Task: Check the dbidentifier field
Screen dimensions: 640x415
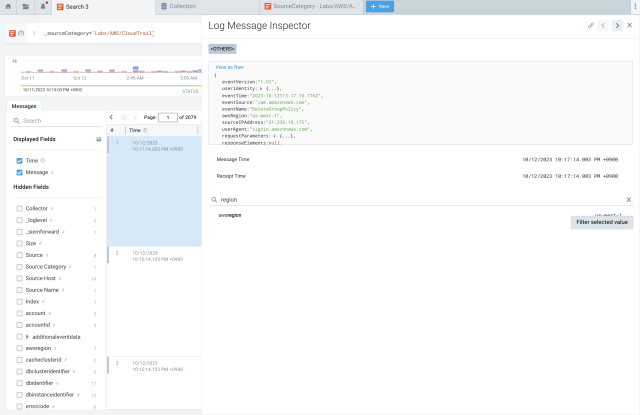Action: 19,383
